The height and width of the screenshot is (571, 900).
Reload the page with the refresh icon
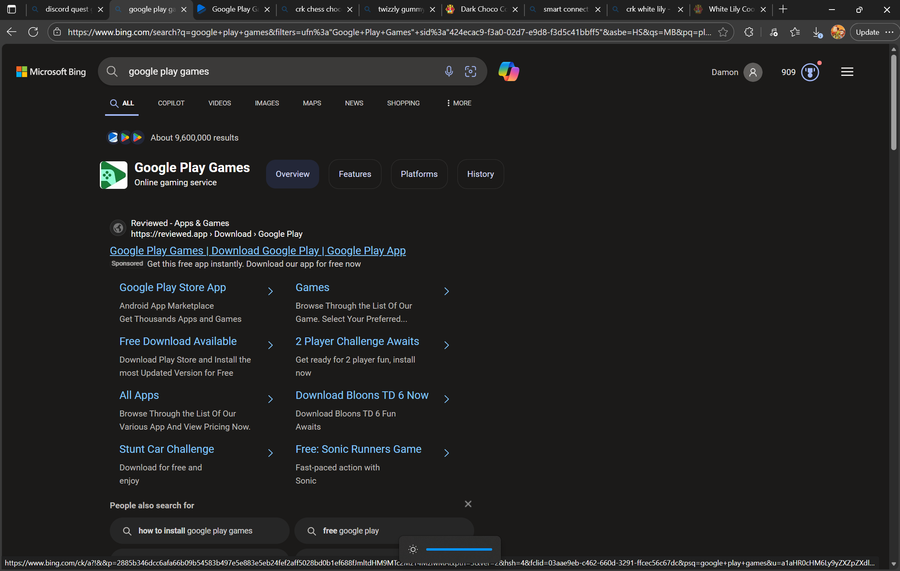[x=33, y=32]
